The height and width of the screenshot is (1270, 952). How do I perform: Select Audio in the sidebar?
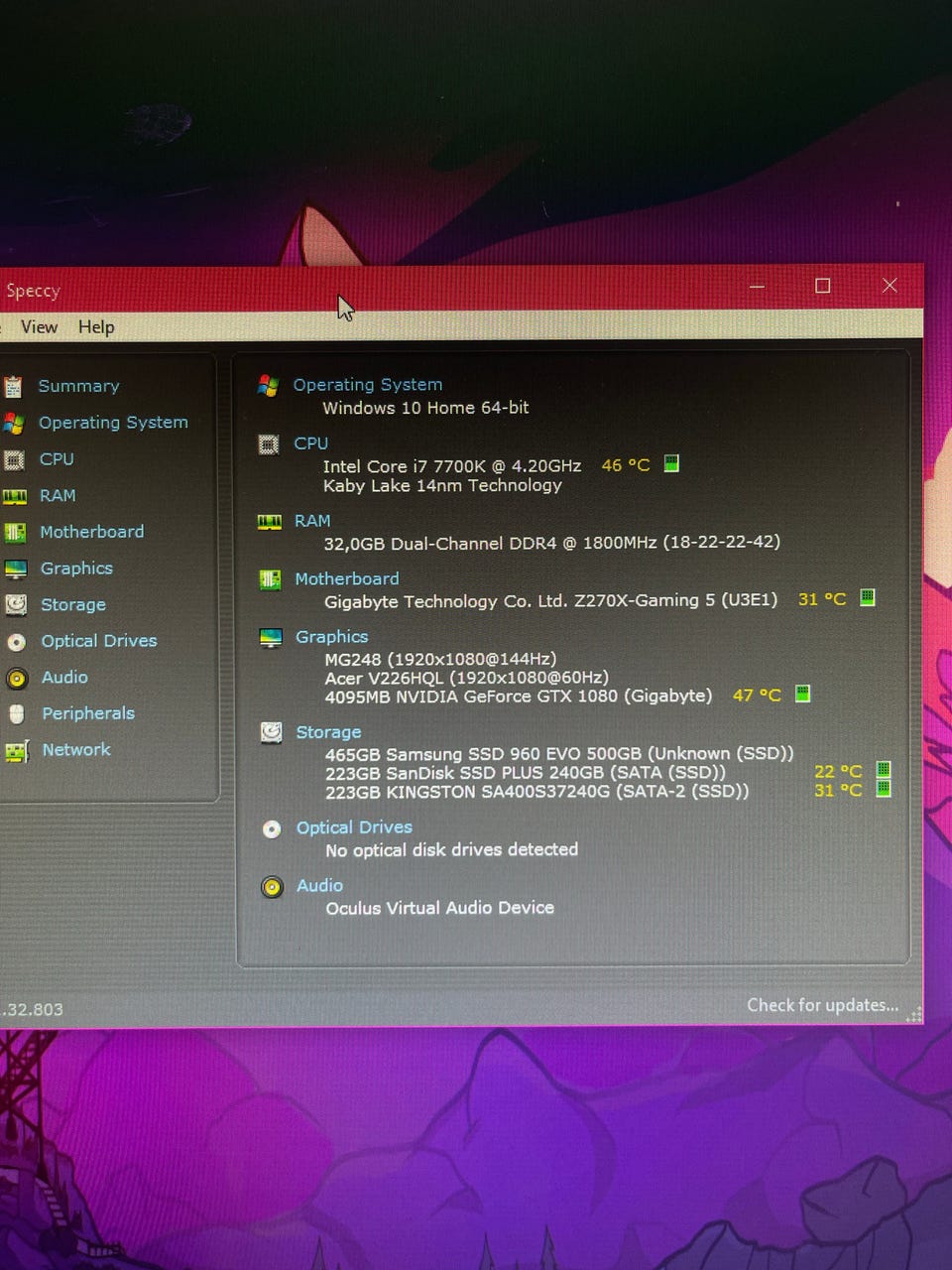point(64,678)
